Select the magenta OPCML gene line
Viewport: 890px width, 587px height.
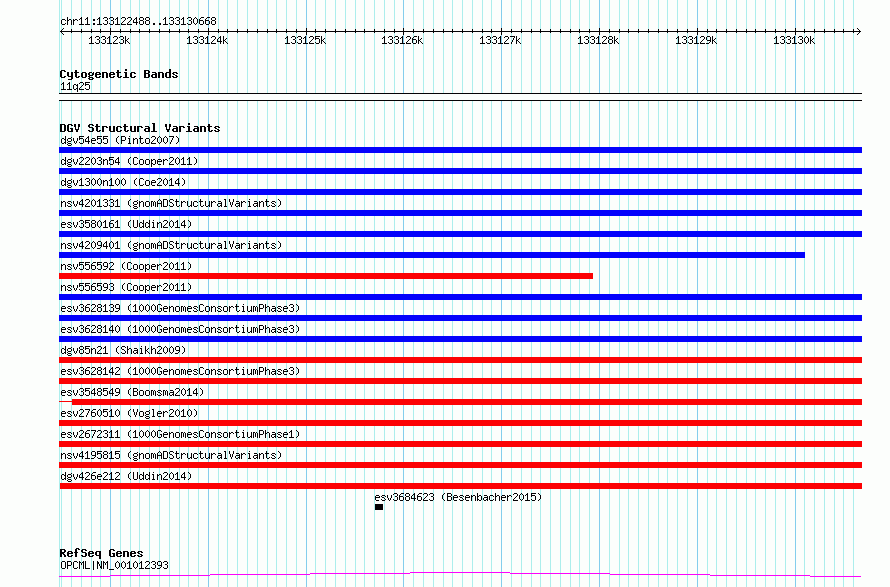(x=460, y=575)
